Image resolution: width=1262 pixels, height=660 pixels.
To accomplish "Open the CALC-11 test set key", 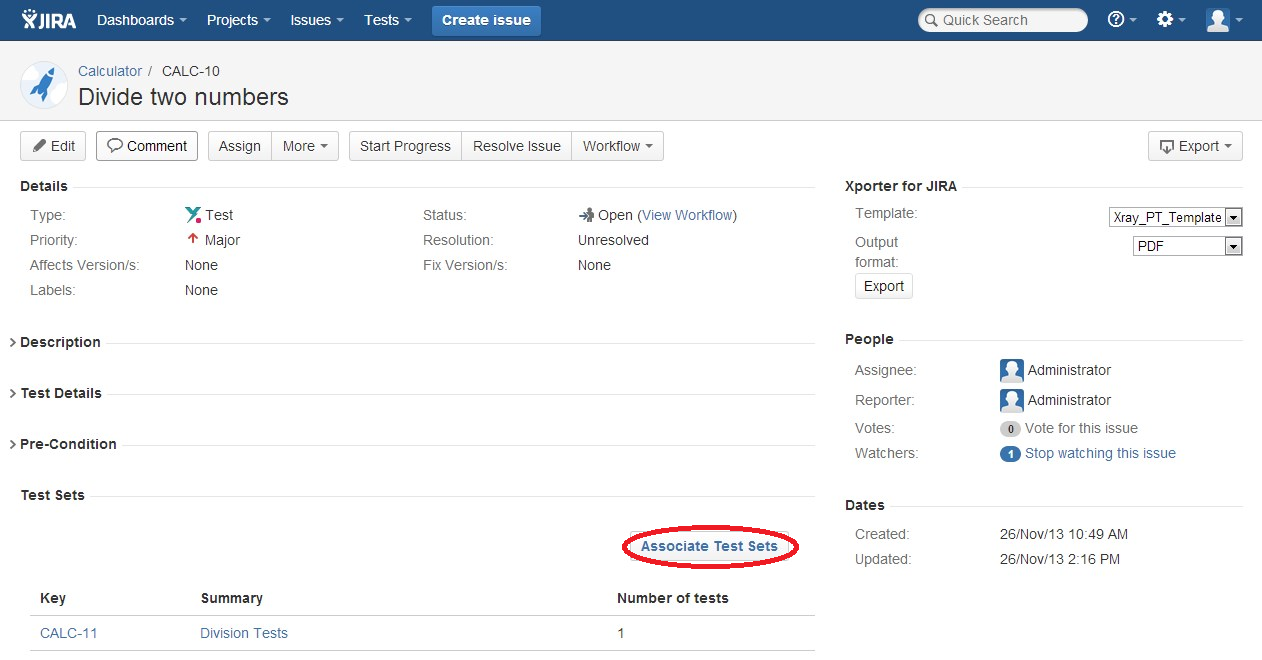I will click(69, 633).
